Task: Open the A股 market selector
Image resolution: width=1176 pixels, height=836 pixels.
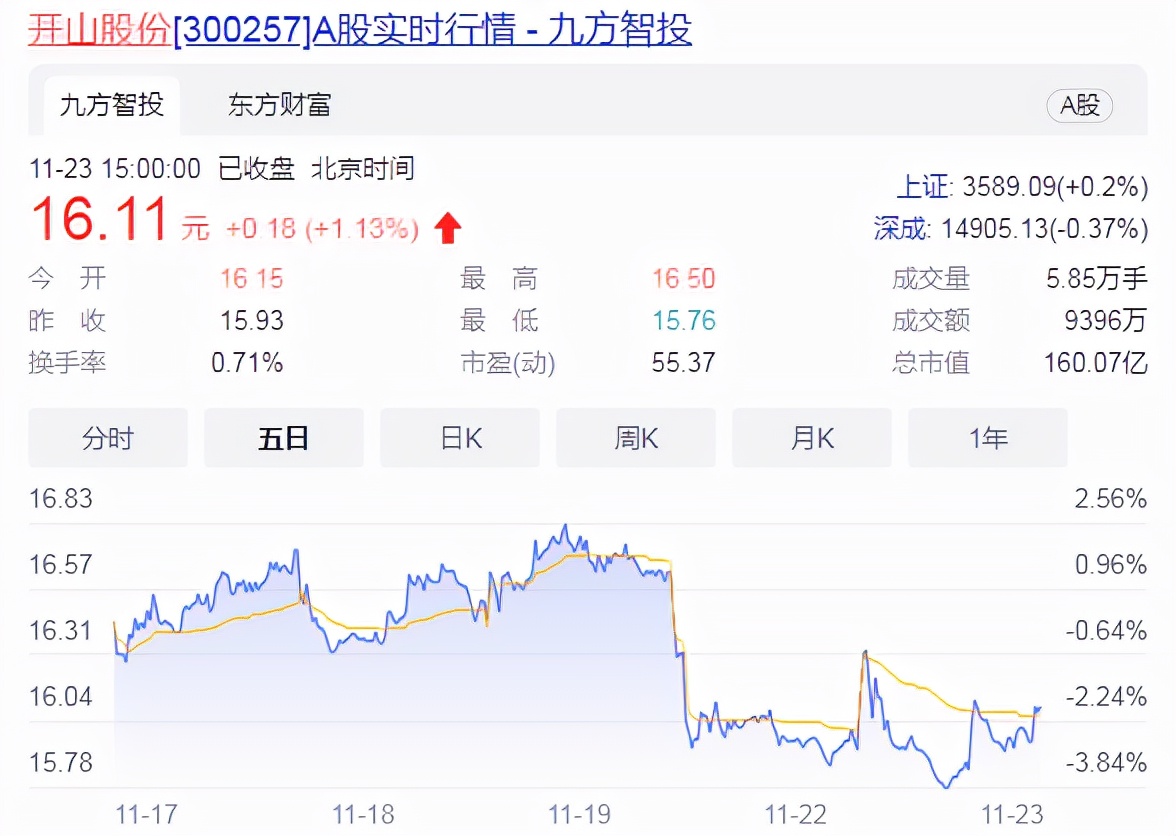Action: click(x=1079, y=106)
